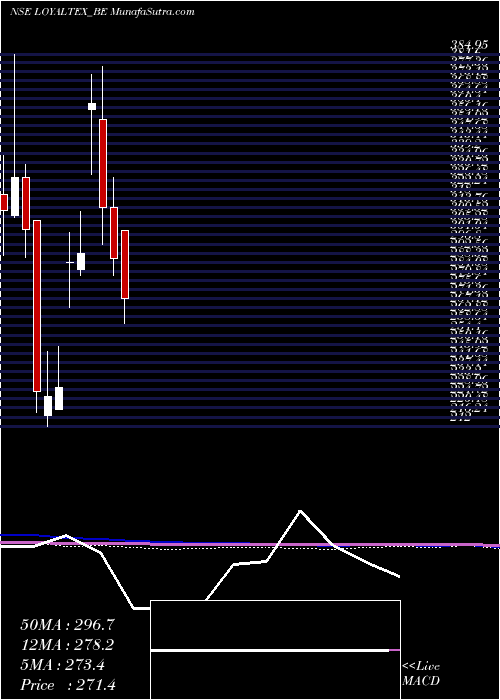Screen dimensions: 500x700
Task: Select the Price : 271.4 value
Action: pos(68,685)
